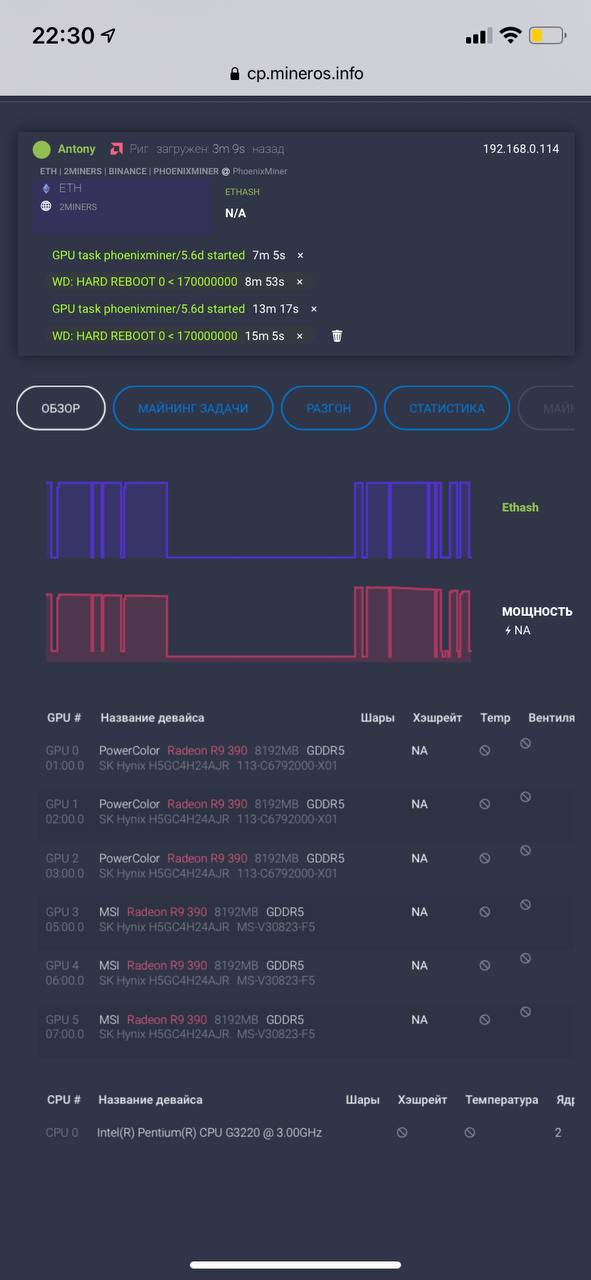Click the IP address 192.168.0.114
591x1280 pixels.
pyautogui.click(x=521, y=149)
